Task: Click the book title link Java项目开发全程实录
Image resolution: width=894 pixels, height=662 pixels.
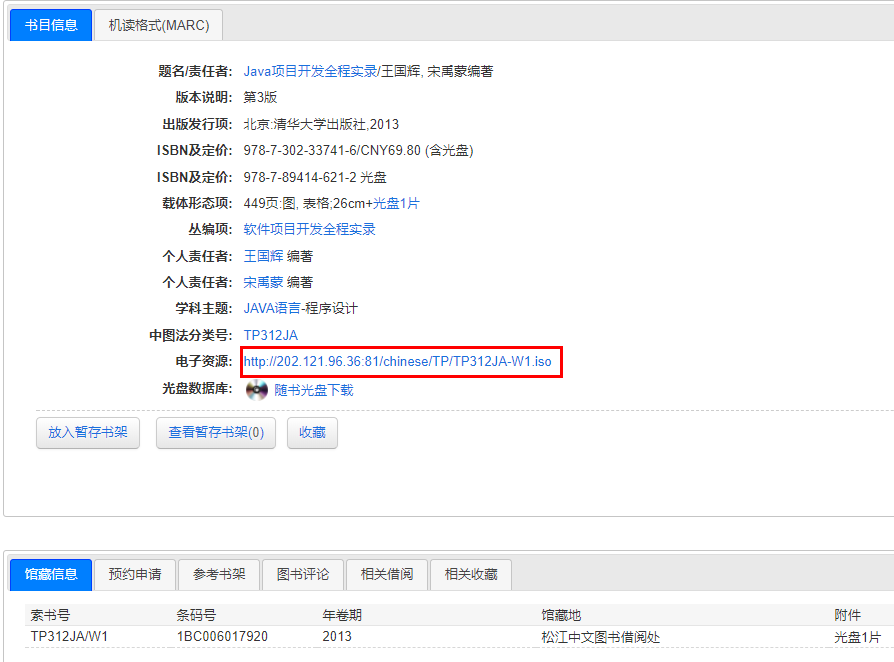Action: tap(310, 71)
